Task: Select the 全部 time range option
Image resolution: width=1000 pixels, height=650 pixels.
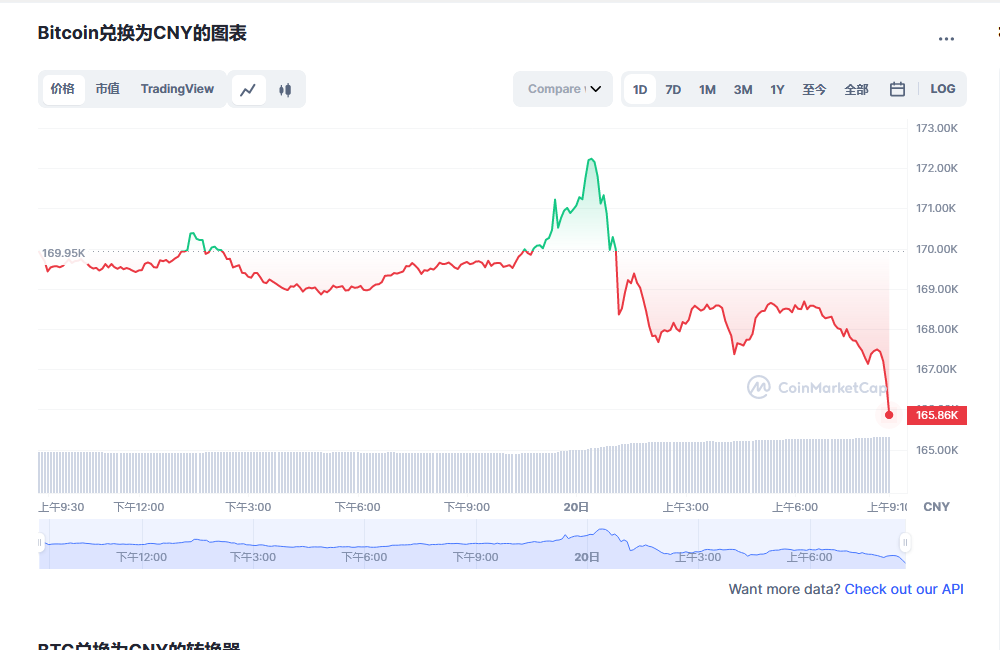Action: click(856, 89)
